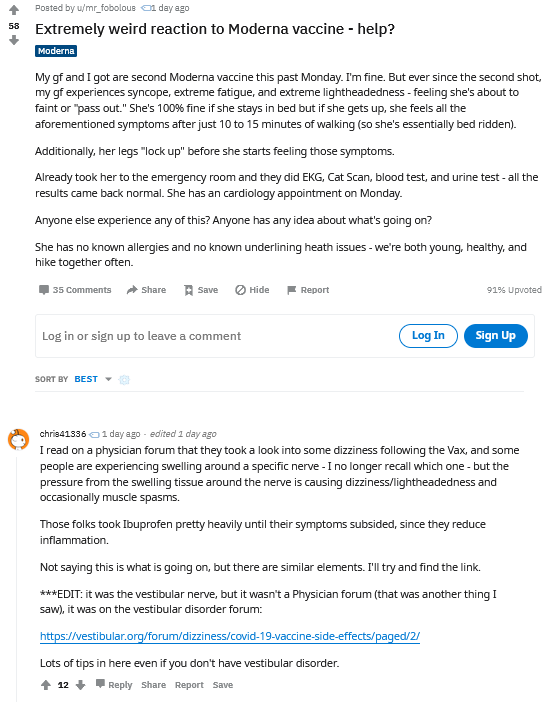Click the gear icon next to sort
This screenshot has height=702, width=554.
[x=124, y=380]
